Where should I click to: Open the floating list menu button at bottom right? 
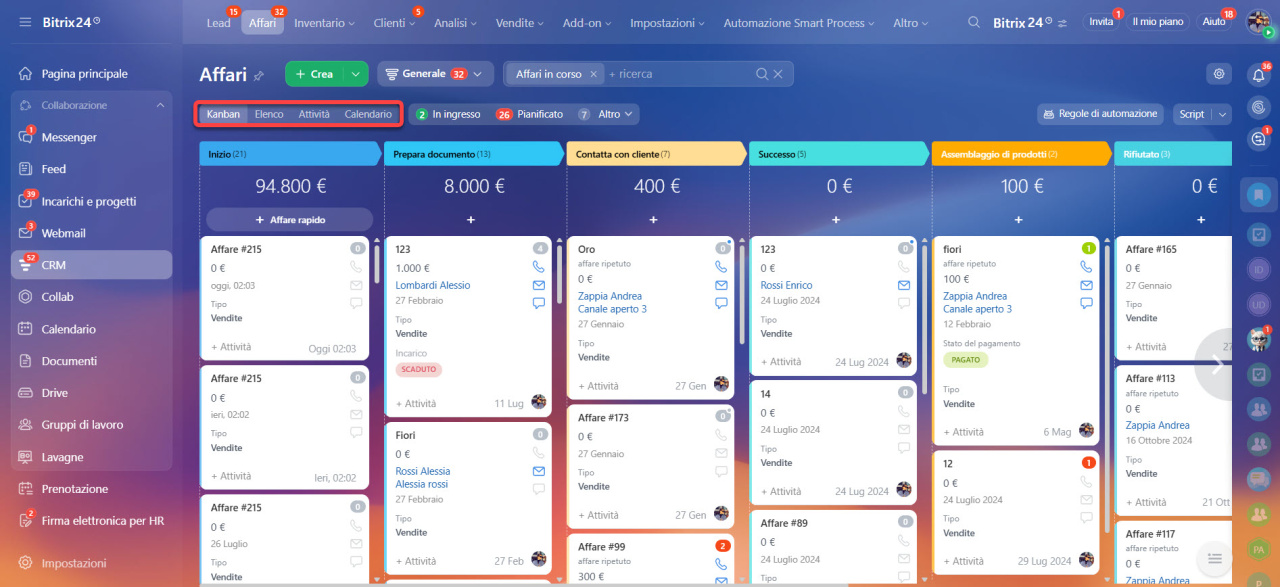coord(1214,559)
